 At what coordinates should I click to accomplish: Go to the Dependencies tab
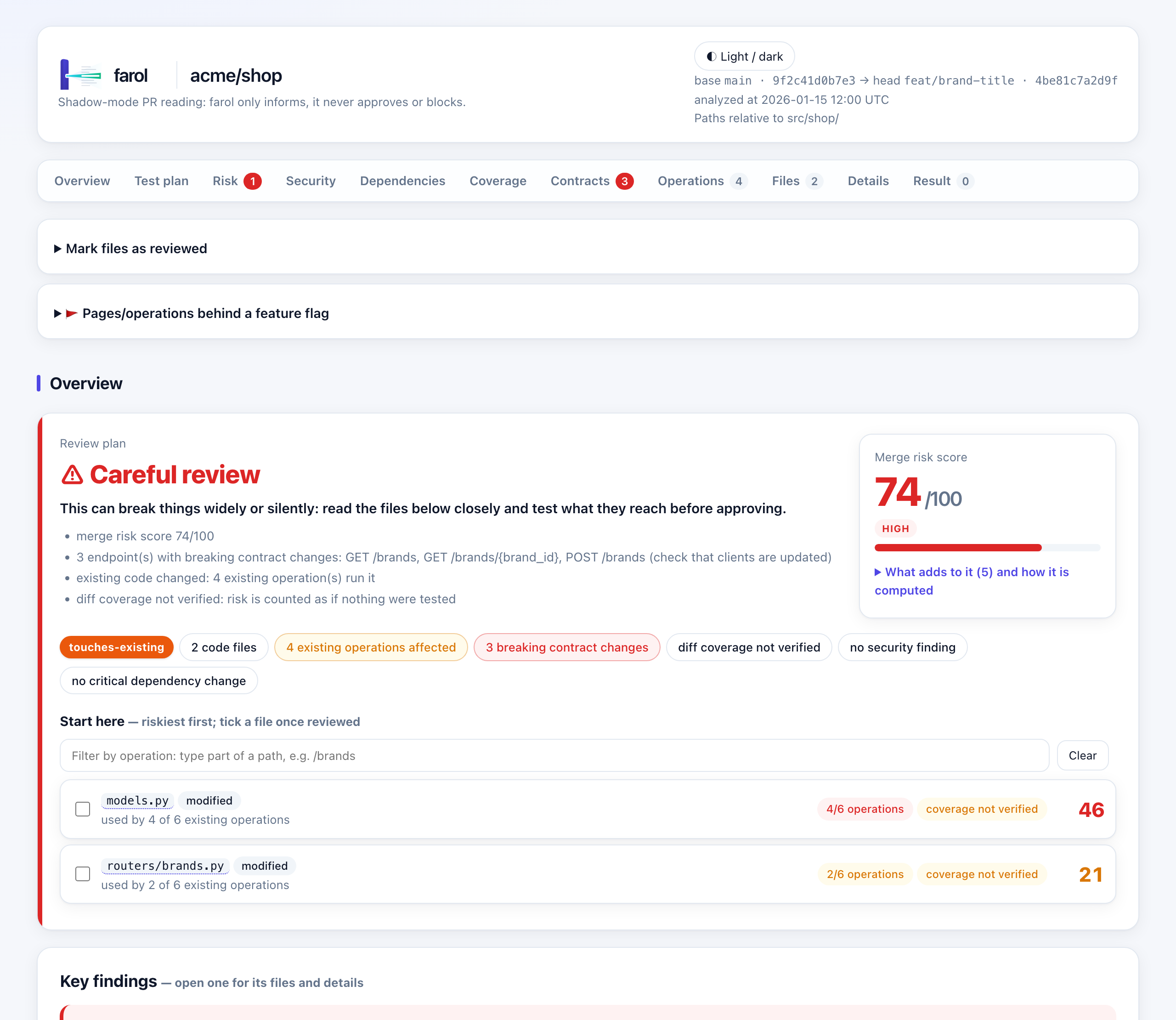(x=403, y=181)
